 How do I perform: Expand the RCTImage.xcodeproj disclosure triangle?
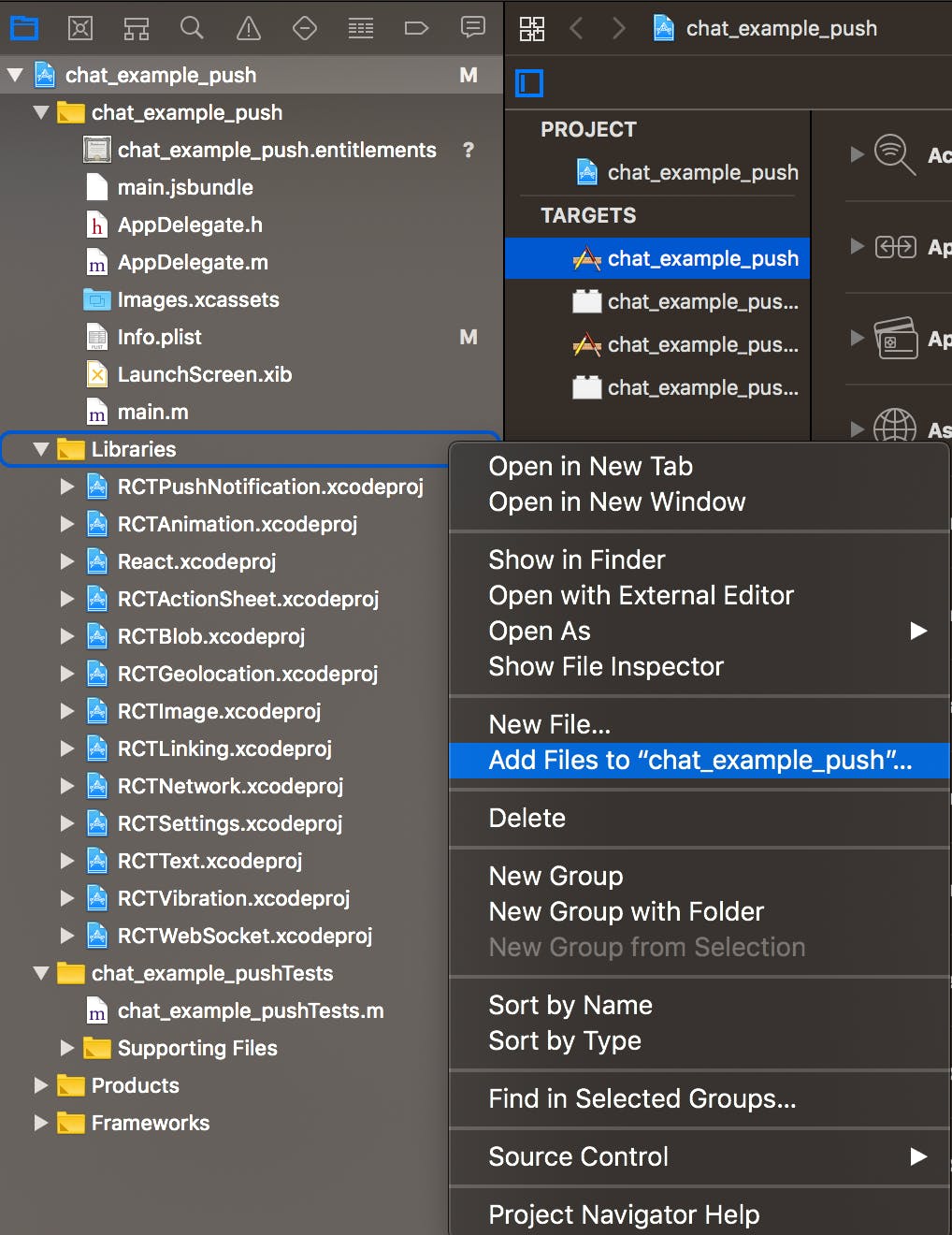pyautogui.click(x=66, y=711)
